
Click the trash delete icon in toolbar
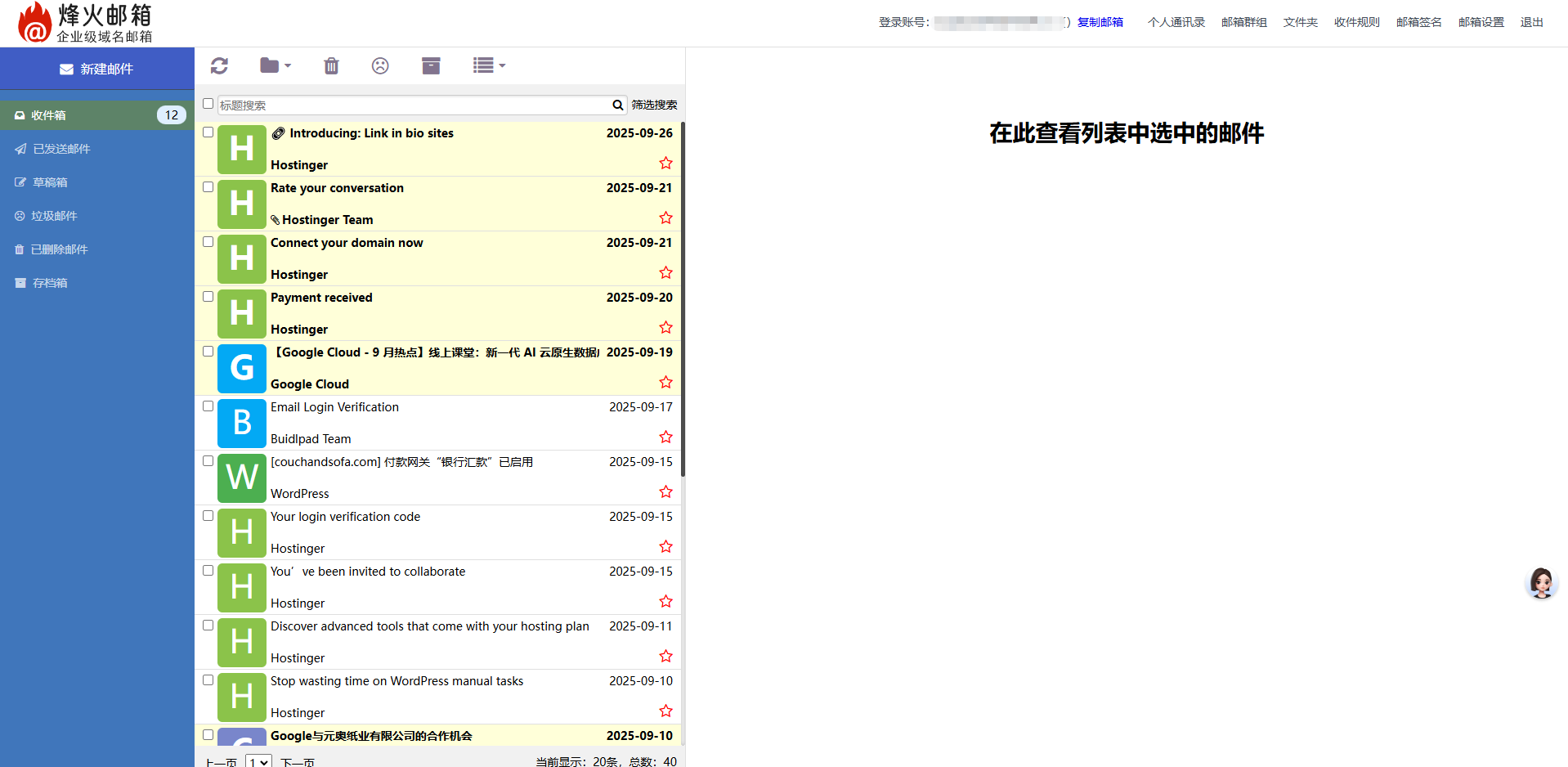pos(331,66)
